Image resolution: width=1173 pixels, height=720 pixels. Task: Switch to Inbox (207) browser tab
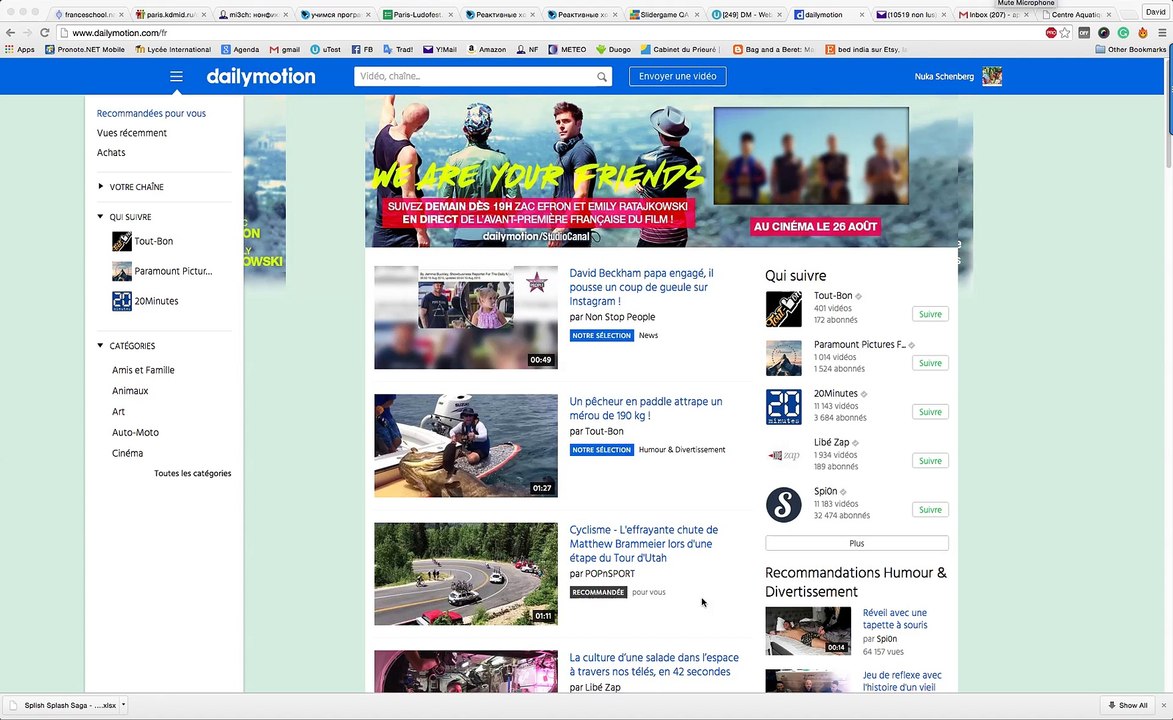click(x=991, y=14)
